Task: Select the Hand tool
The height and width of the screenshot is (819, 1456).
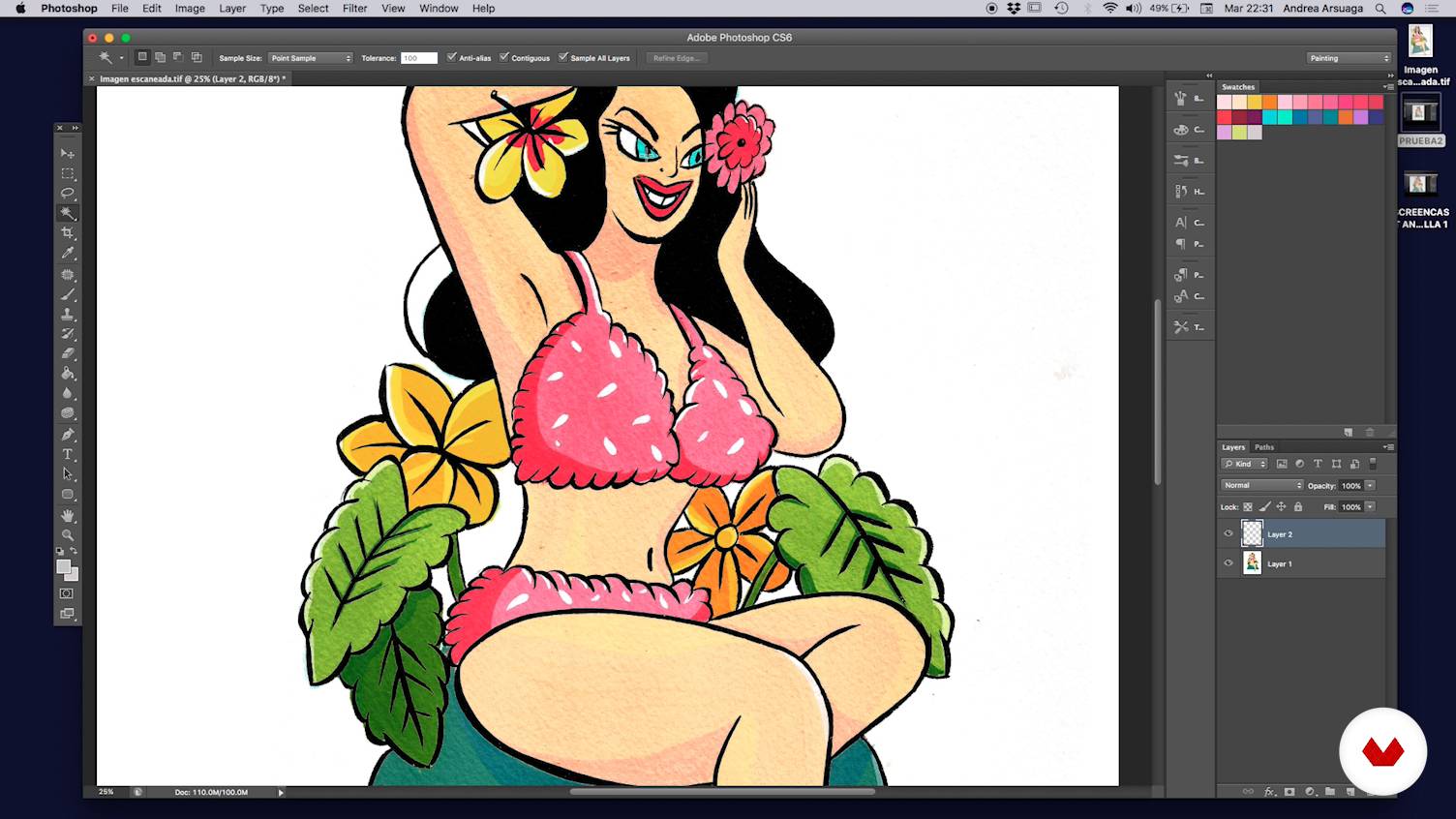Action: click(67, 516)
